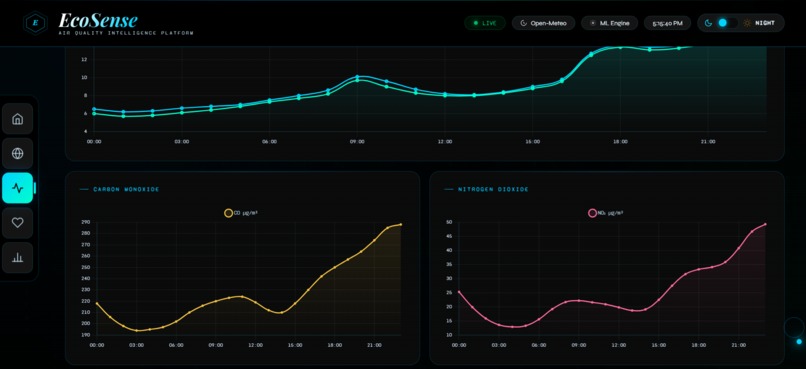
Task: Toggle the night/day theme switch
Action: pyautogui.click(x=727, y=23)
